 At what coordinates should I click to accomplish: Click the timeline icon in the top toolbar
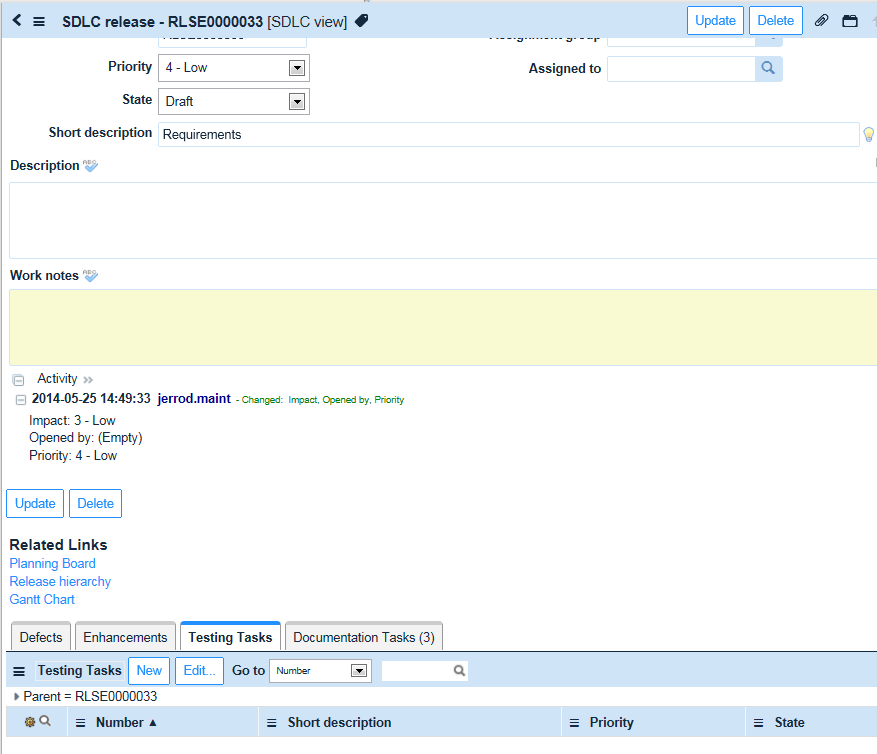pyautogui.click(x=851, y=20)
